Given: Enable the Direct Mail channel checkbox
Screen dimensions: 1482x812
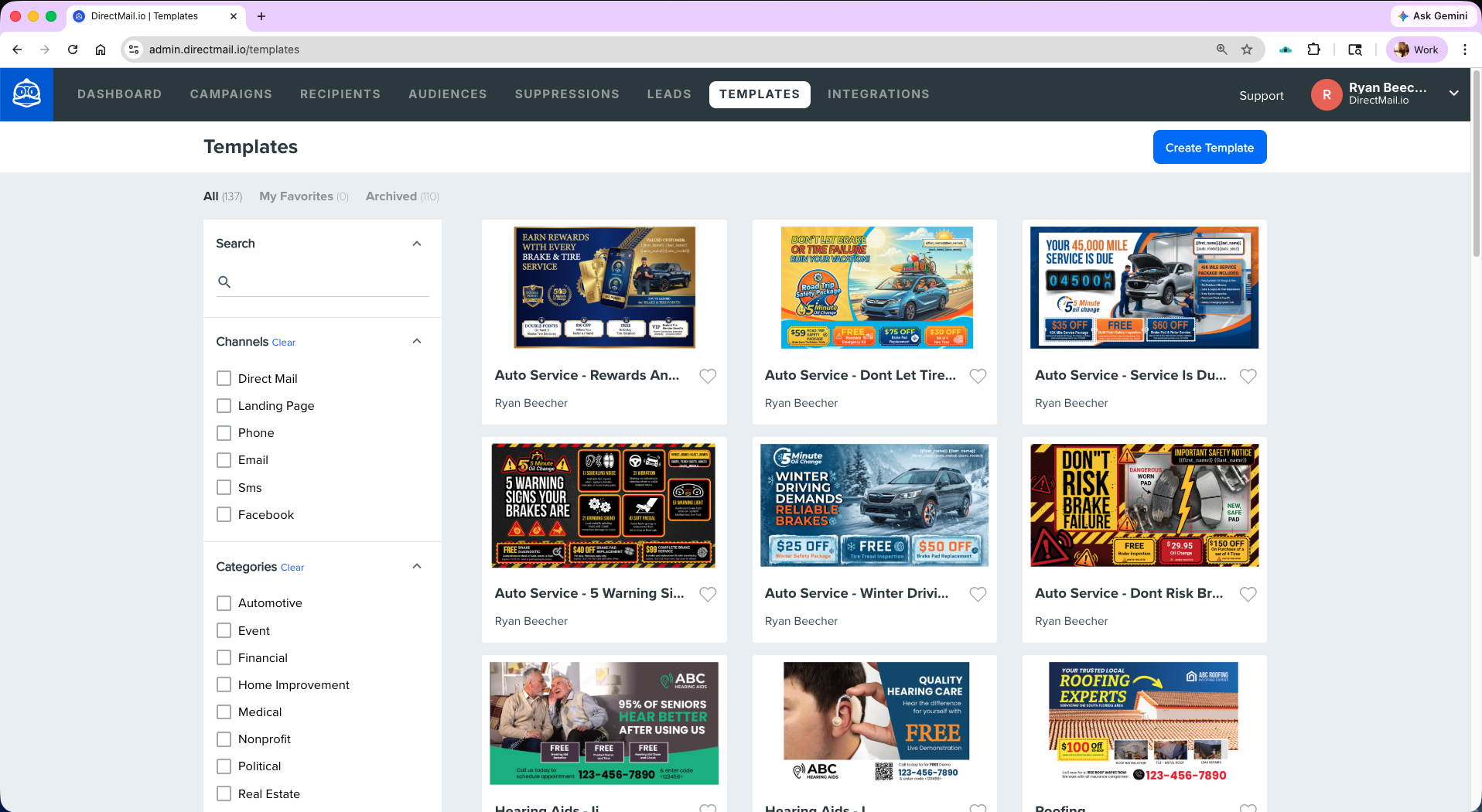Looking at the screenshot, I should tap(224, 379).
